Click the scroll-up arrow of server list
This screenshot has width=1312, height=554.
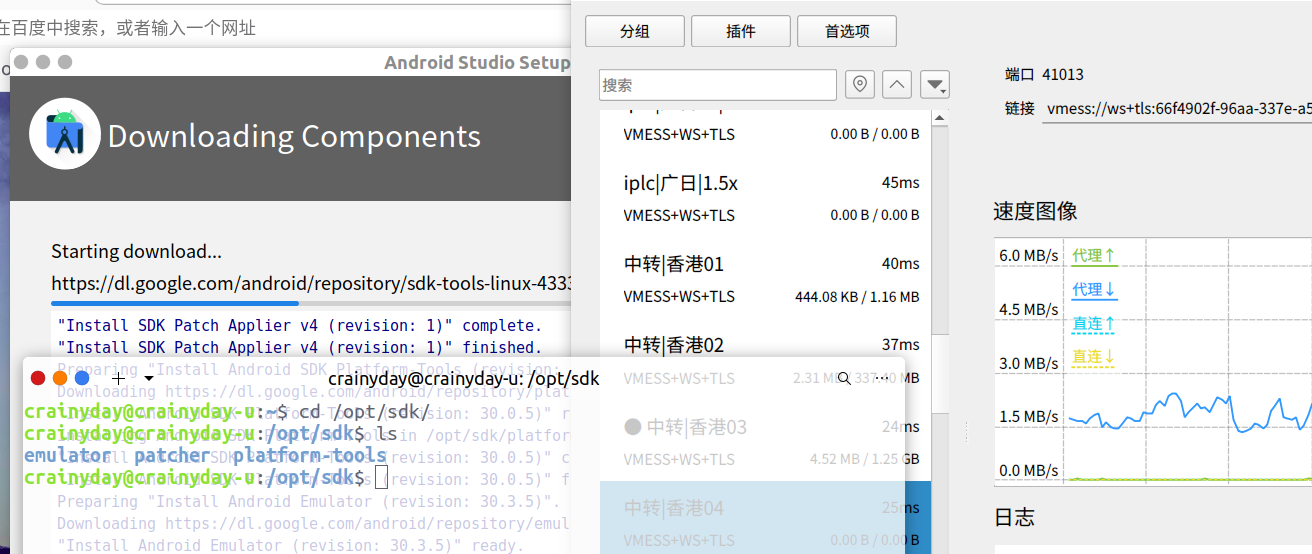[939, 118]
